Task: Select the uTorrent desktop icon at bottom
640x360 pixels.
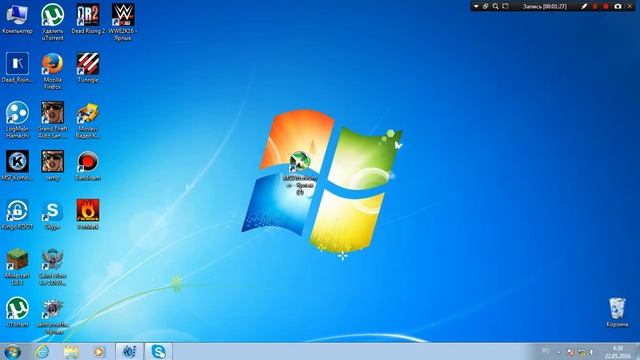Action: coord(17,312)
